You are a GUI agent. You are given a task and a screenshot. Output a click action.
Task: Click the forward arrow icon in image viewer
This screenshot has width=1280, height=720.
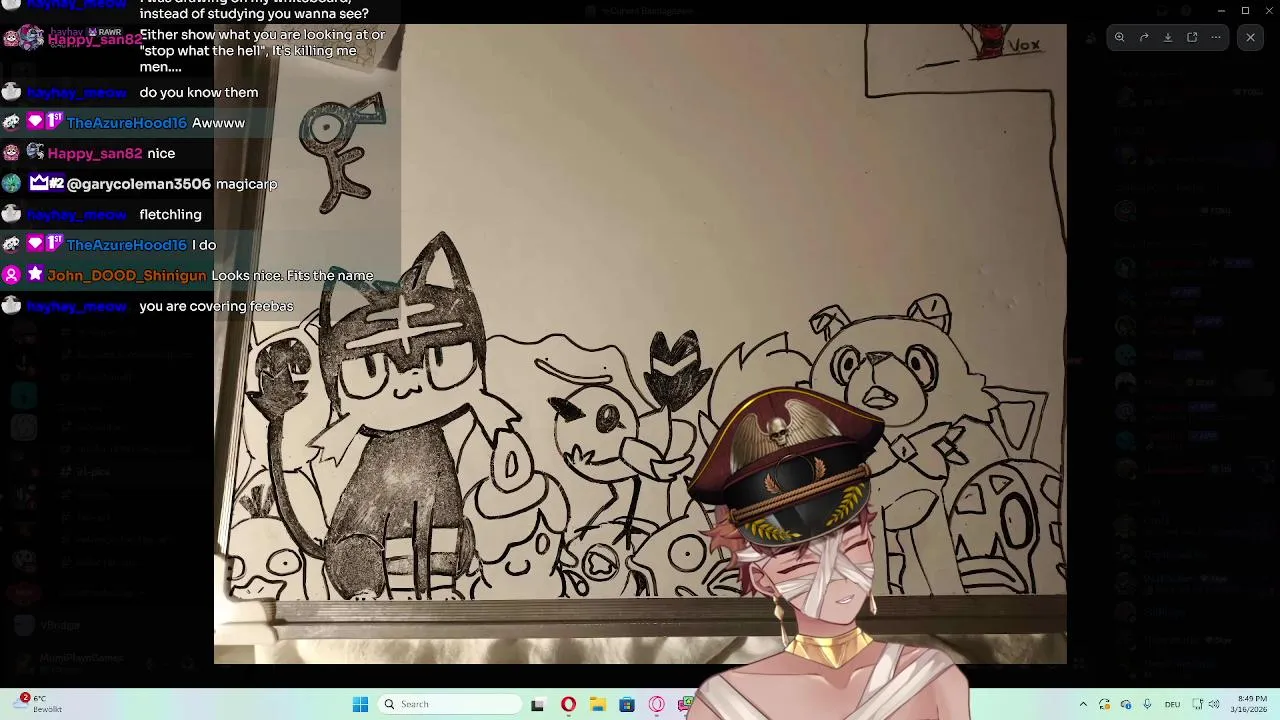(1144, 38)
